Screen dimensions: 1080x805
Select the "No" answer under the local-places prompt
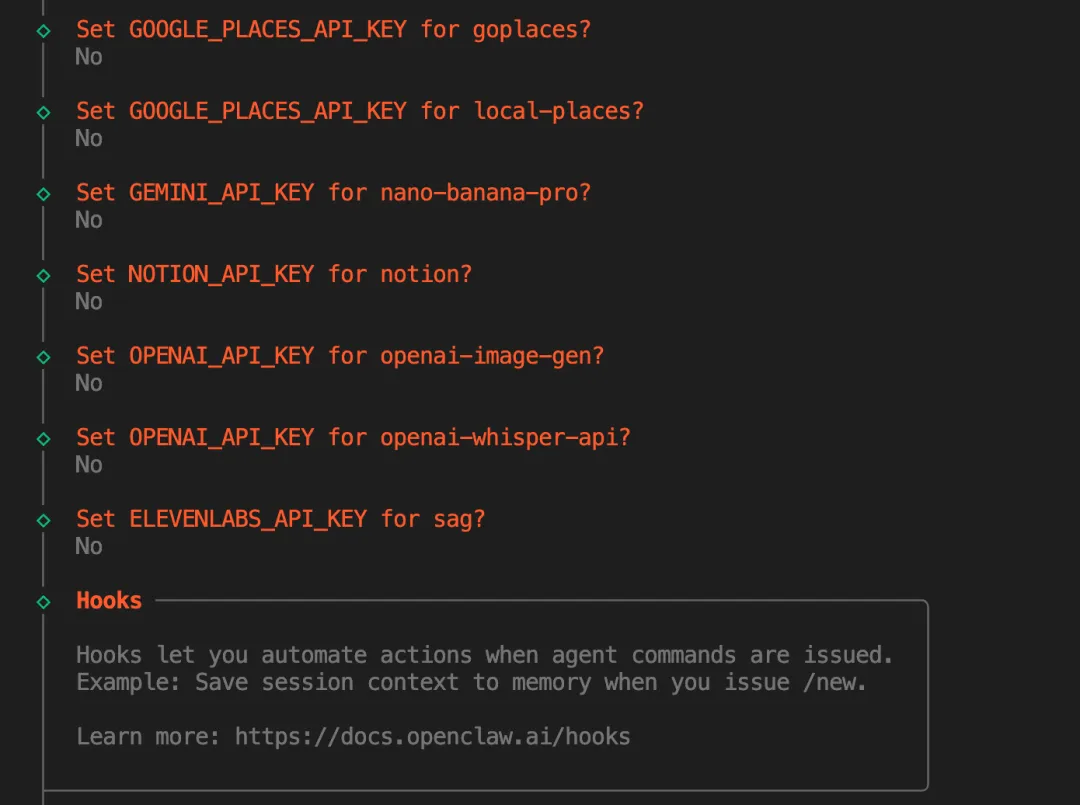(89, 138)
